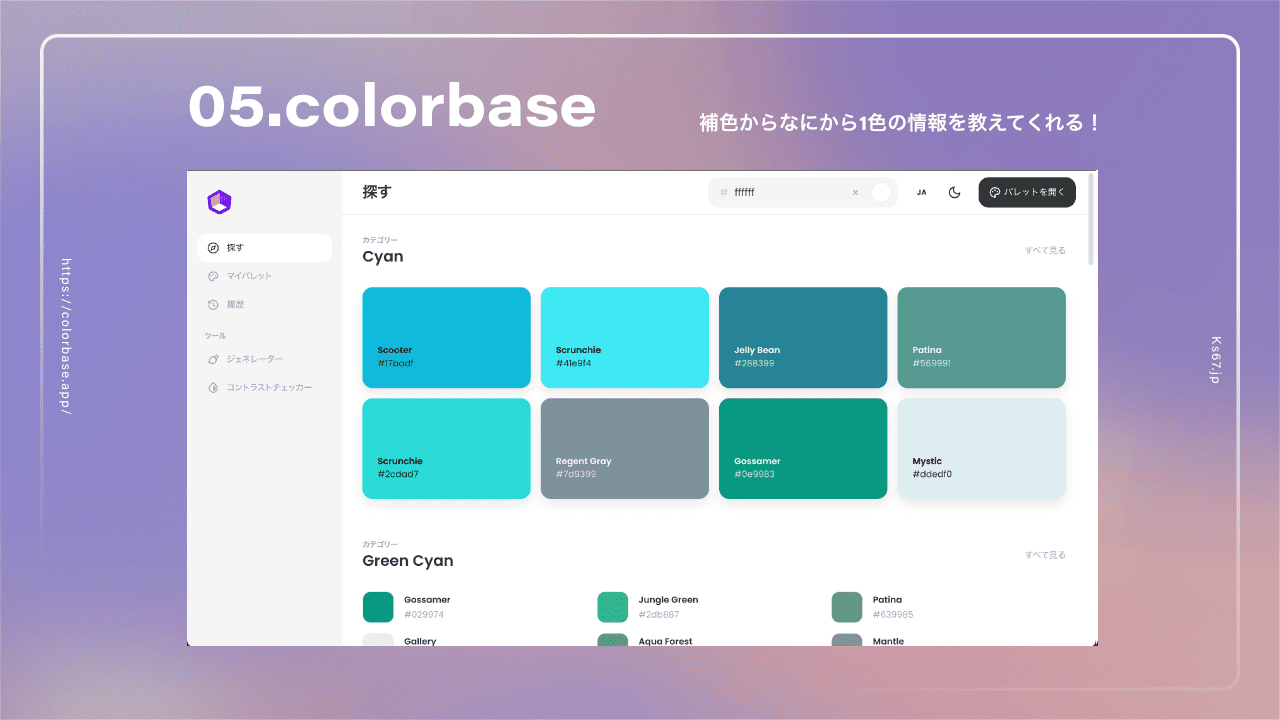Click the page scrollbar thumb
Image resolution: width=1280 pixels, height=720 pixels.
[x=1091, y=220]
